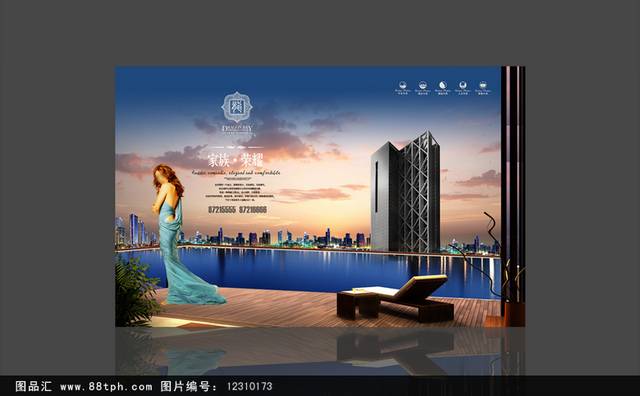
Task: Click the first round icon in the poster's top-right row
Action: 402,85
